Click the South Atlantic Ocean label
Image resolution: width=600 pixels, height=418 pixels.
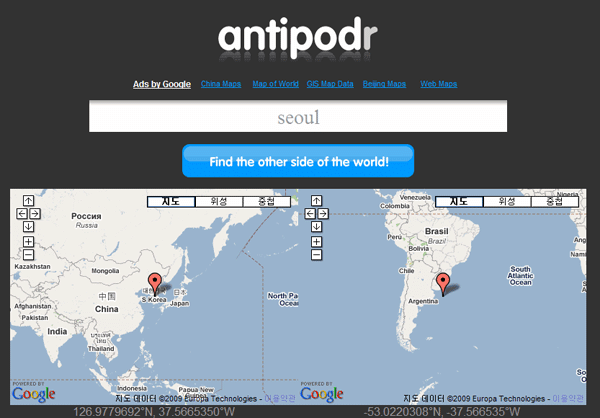[520, 276]
